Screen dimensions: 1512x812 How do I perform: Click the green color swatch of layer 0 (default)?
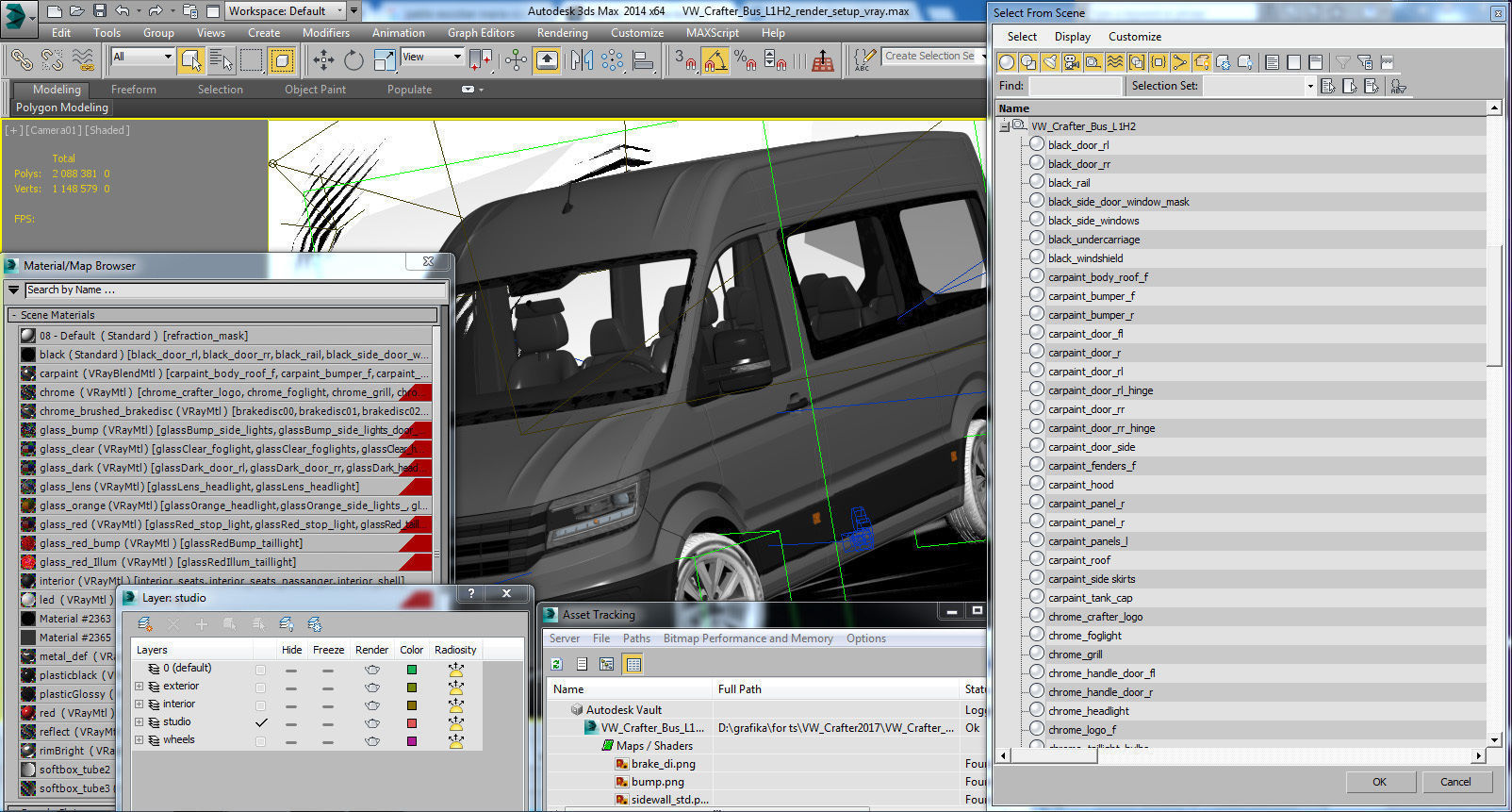pos(412,670)
